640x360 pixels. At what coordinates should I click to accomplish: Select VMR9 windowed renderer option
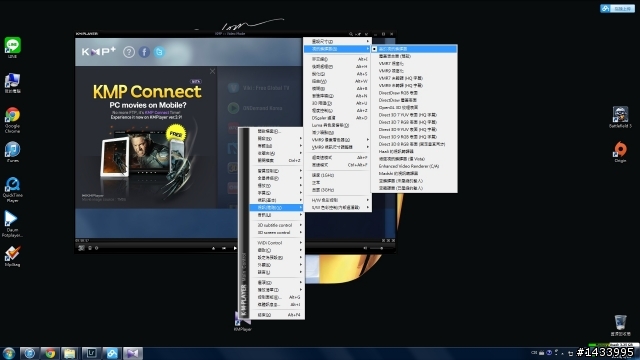414,71
